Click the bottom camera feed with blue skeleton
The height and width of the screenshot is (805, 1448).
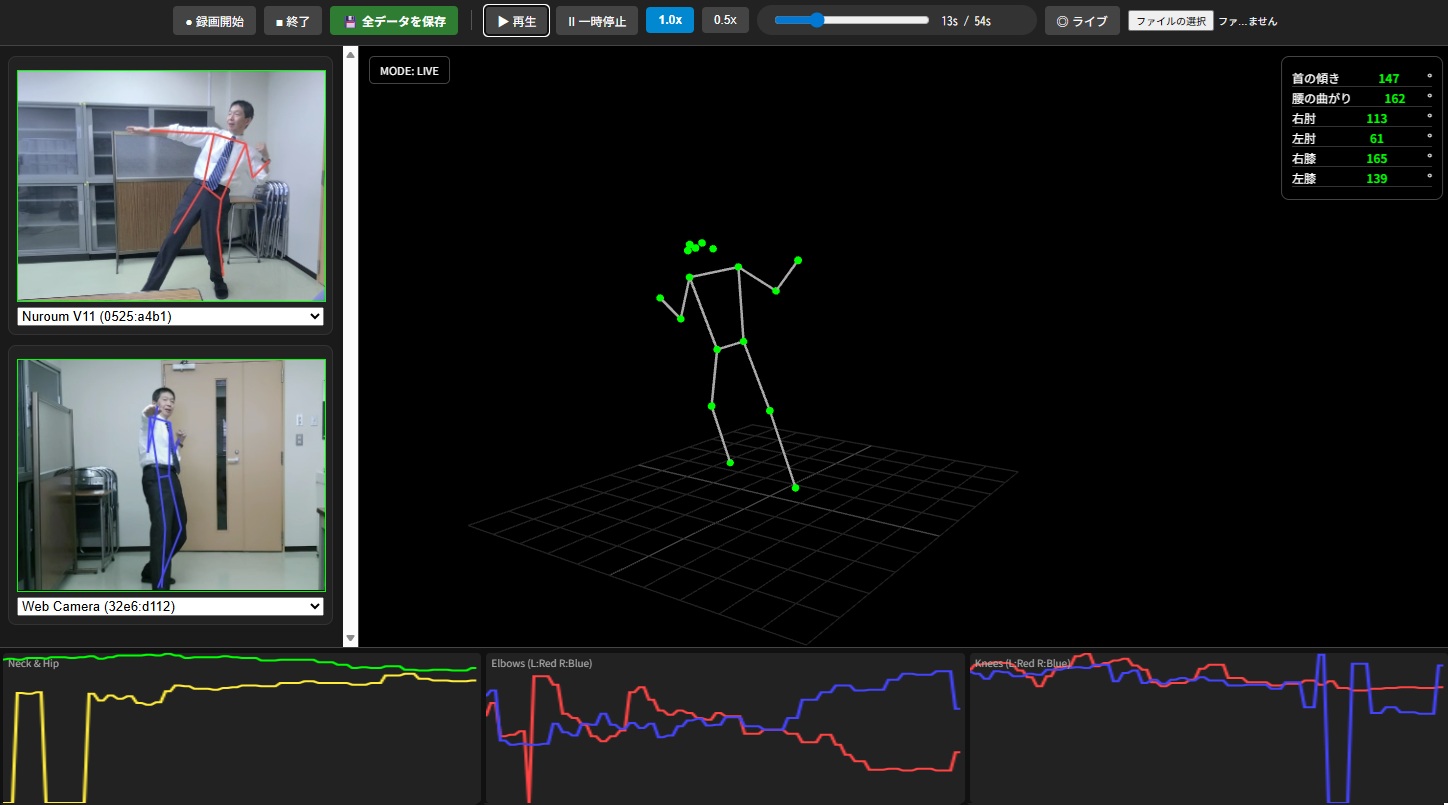(x=171, y=475)
